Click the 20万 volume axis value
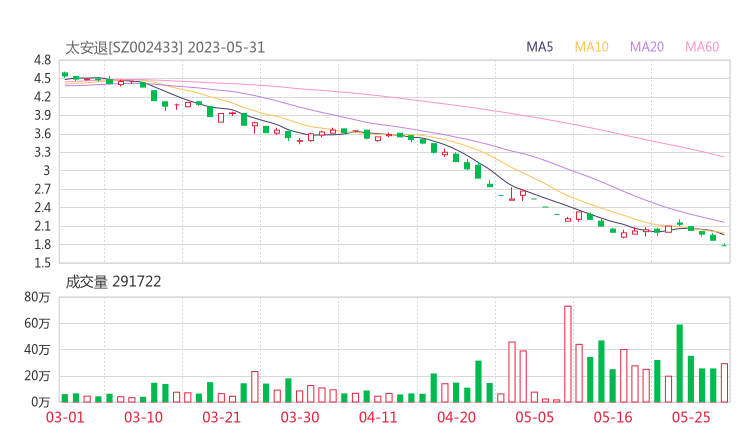The height and width of the screenshot is (440, 740). (x=37, y=376)
